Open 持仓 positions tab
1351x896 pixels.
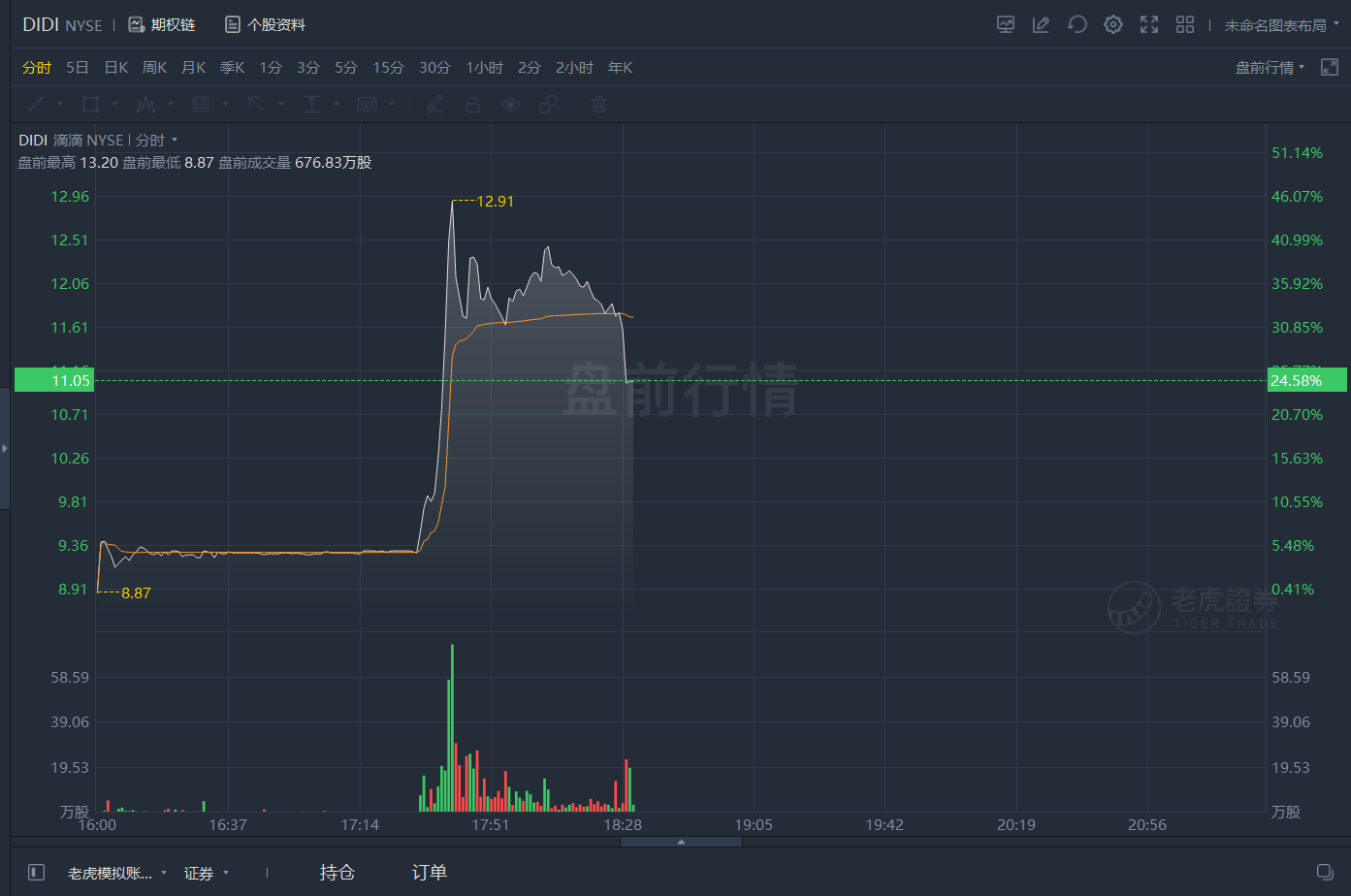point(338,873)
